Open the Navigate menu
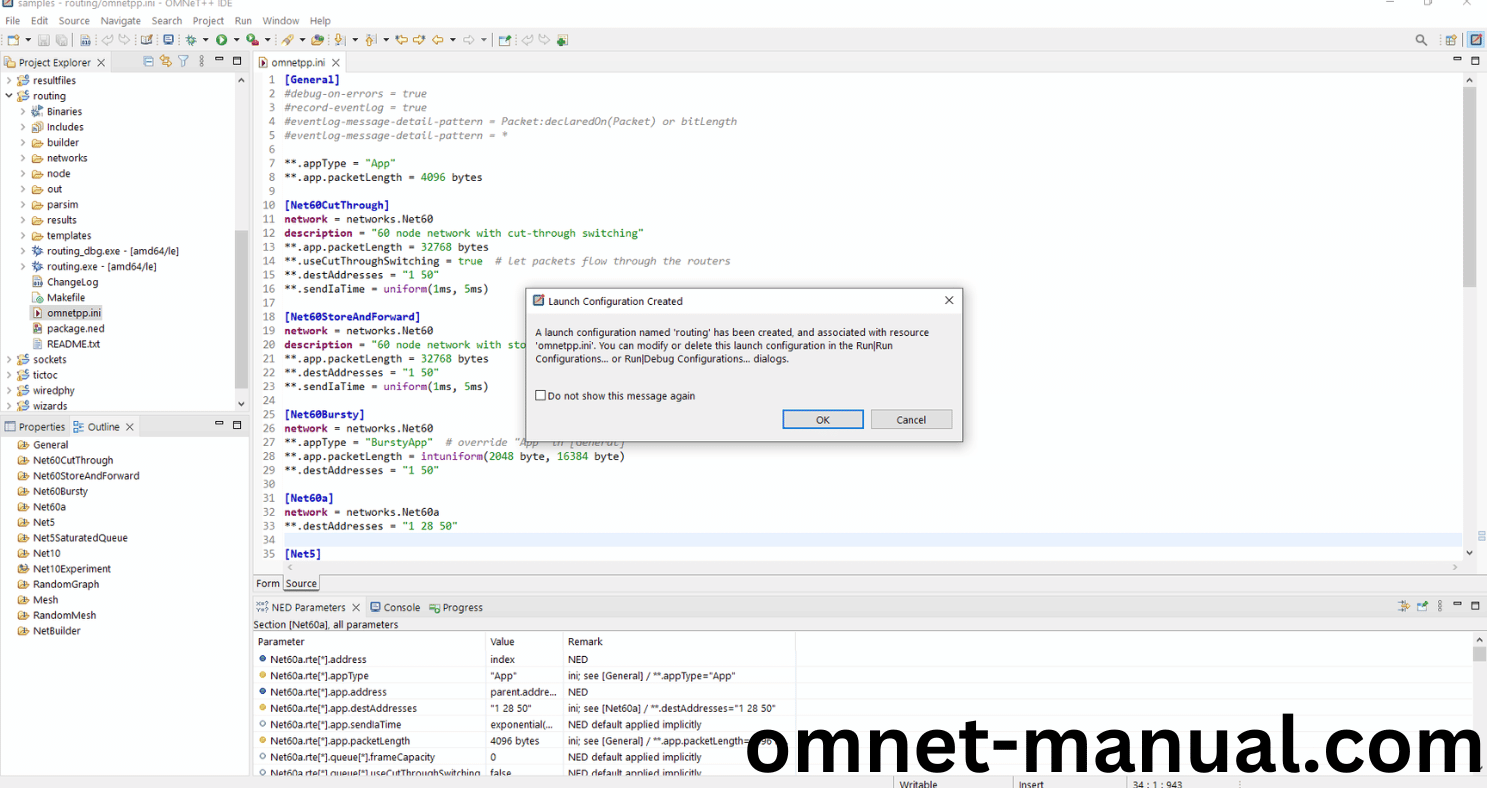 [121, 20]
